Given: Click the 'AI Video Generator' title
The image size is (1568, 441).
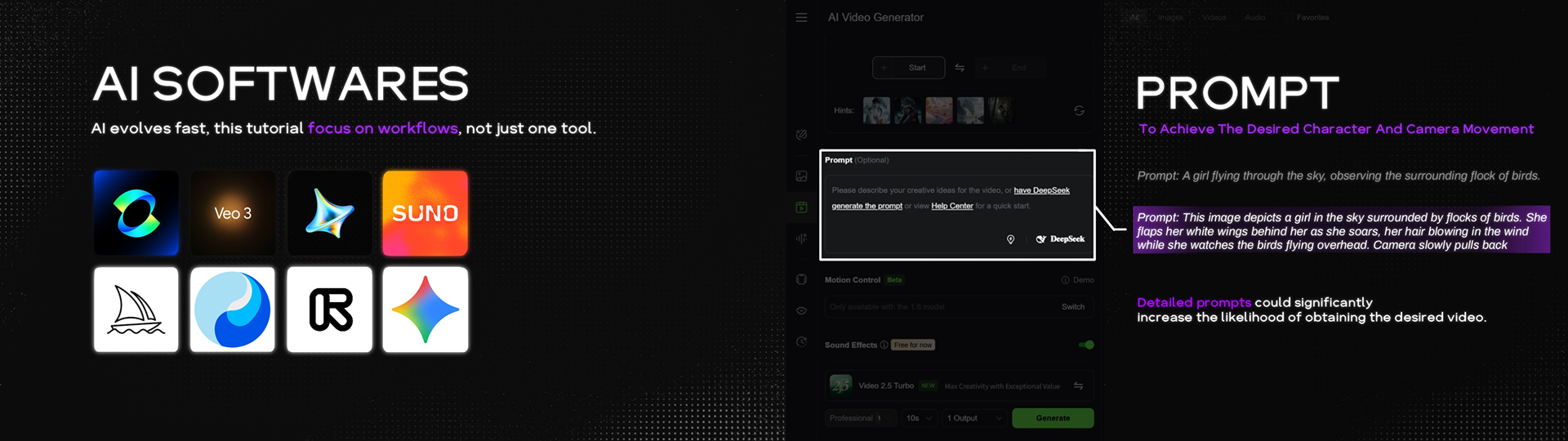Looking at the screenshot, I should [x=875, y=17].
